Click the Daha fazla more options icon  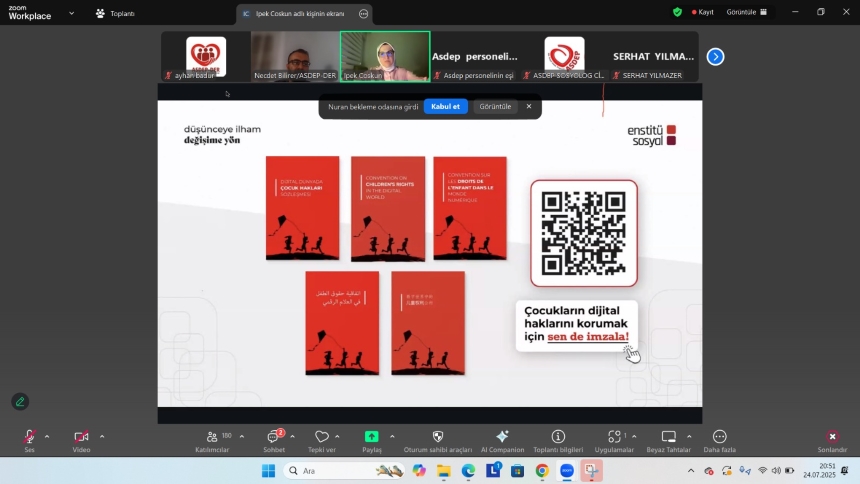tap(719, 438)
